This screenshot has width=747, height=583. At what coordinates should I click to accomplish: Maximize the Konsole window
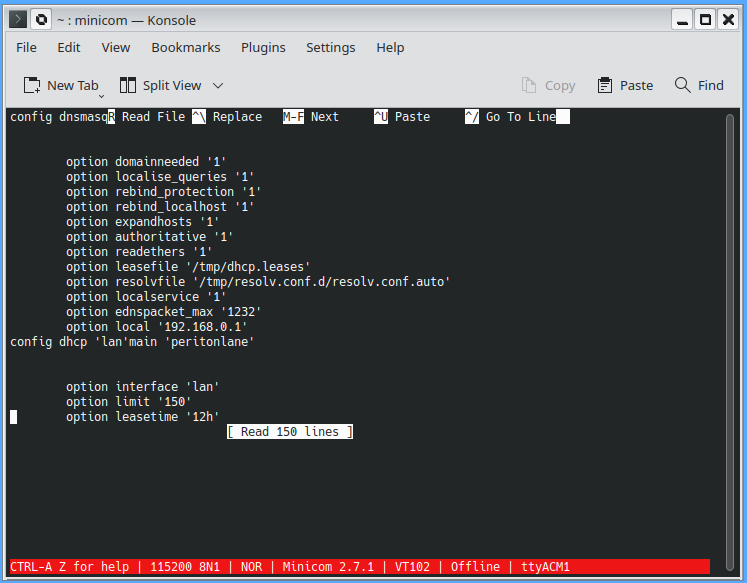coord(705,19)
